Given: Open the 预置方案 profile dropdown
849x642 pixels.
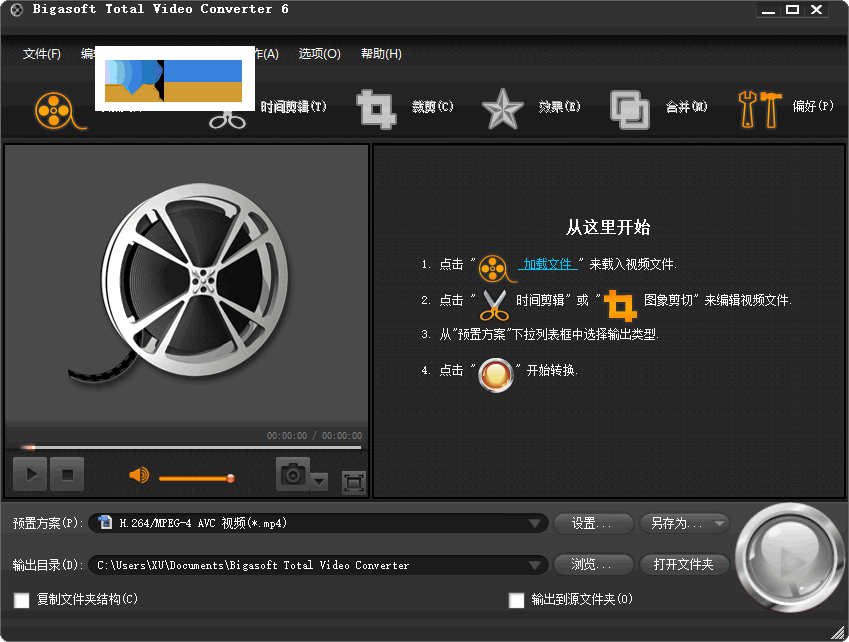Looking at the screenshot, I should 318,523.
